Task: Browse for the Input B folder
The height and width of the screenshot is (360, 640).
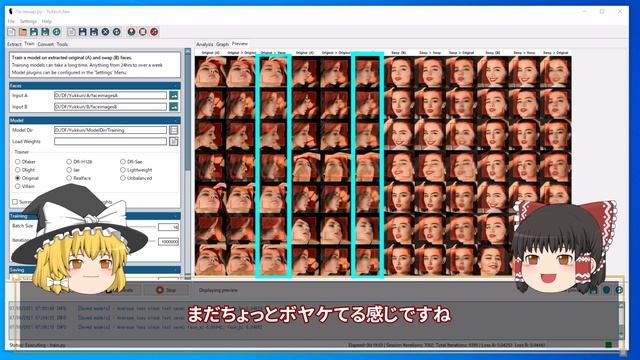Action: click(173, 107)
